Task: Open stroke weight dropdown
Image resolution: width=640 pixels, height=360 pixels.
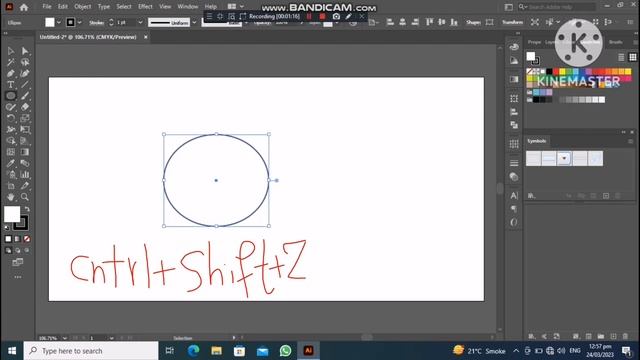Action: pos(140,22)
